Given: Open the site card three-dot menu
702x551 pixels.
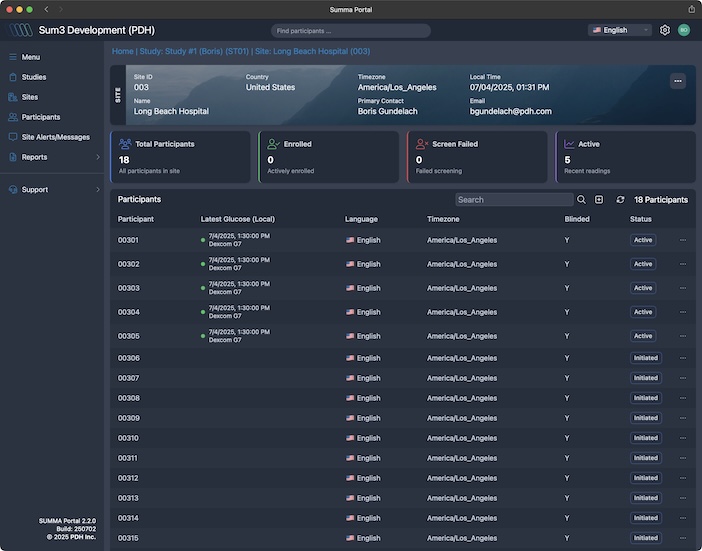Looking at the screenshot, I should (x=678, y=81).
